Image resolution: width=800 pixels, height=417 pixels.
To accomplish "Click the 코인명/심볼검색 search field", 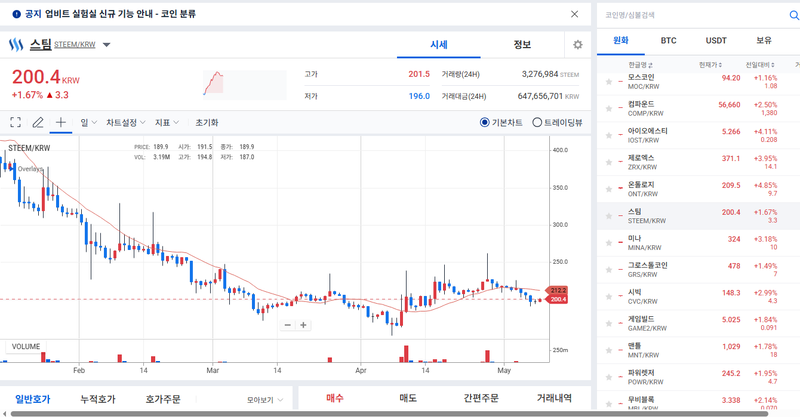I will click(691, 15).
